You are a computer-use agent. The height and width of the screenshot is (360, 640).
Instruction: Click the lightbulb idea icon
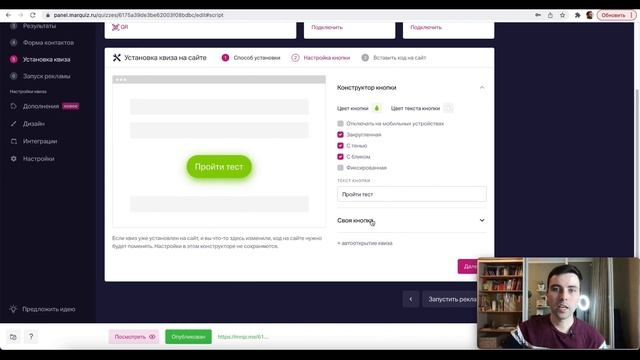pos(13,309)
